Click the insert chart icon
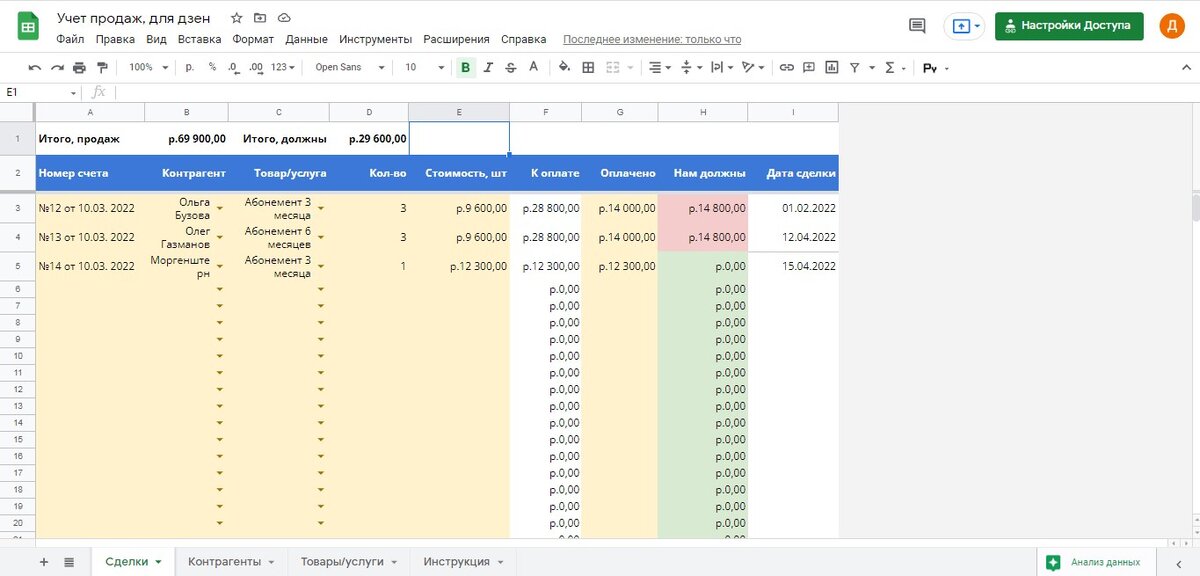 pos(832,67)
